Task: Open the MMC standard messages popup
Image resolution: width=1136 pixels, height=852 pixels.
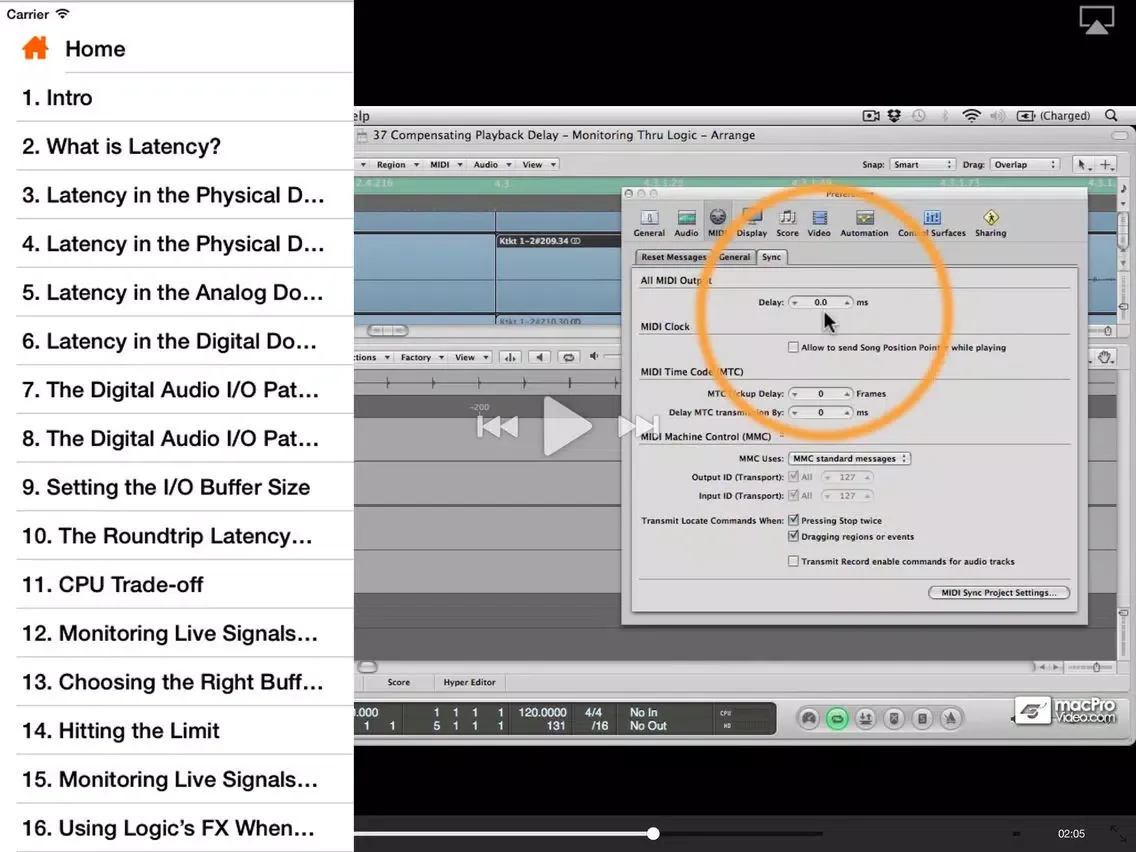Action: 849,459
